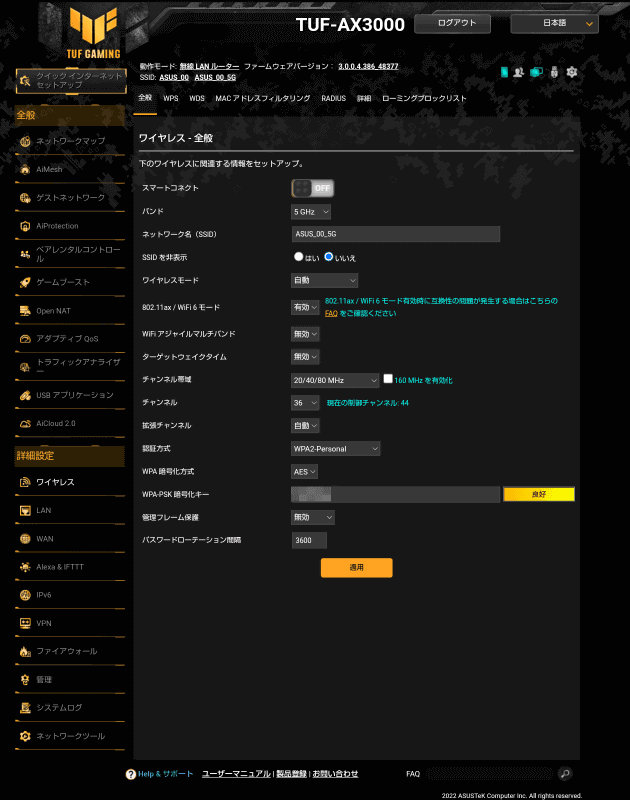Switch to the WPS tab
Image resolution: width=630 pixels, height=800 pixels.
point(171,98)
